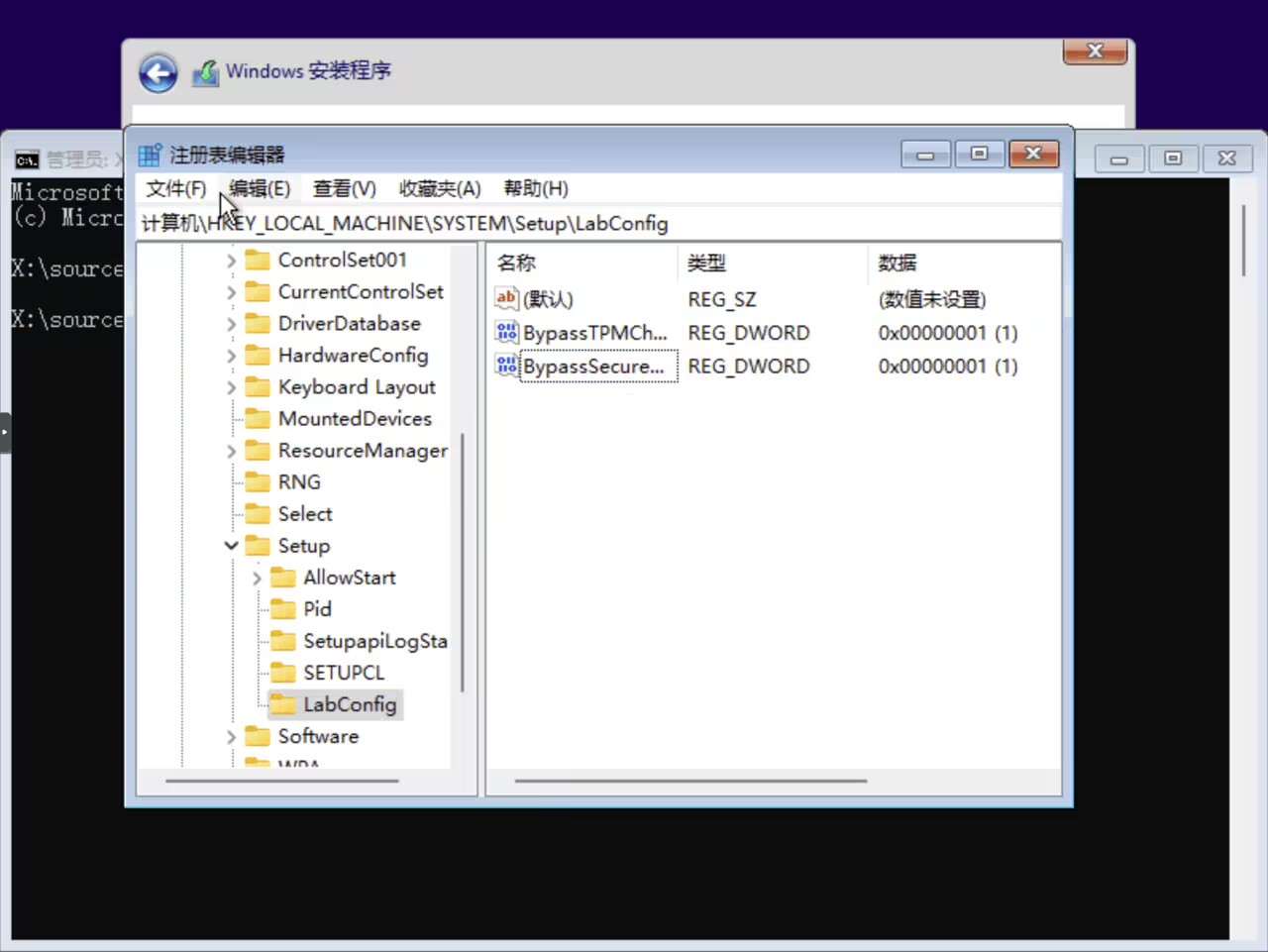Click the tree pane horizontal scrollbar

pyautogui.click(x=282, y=781)
